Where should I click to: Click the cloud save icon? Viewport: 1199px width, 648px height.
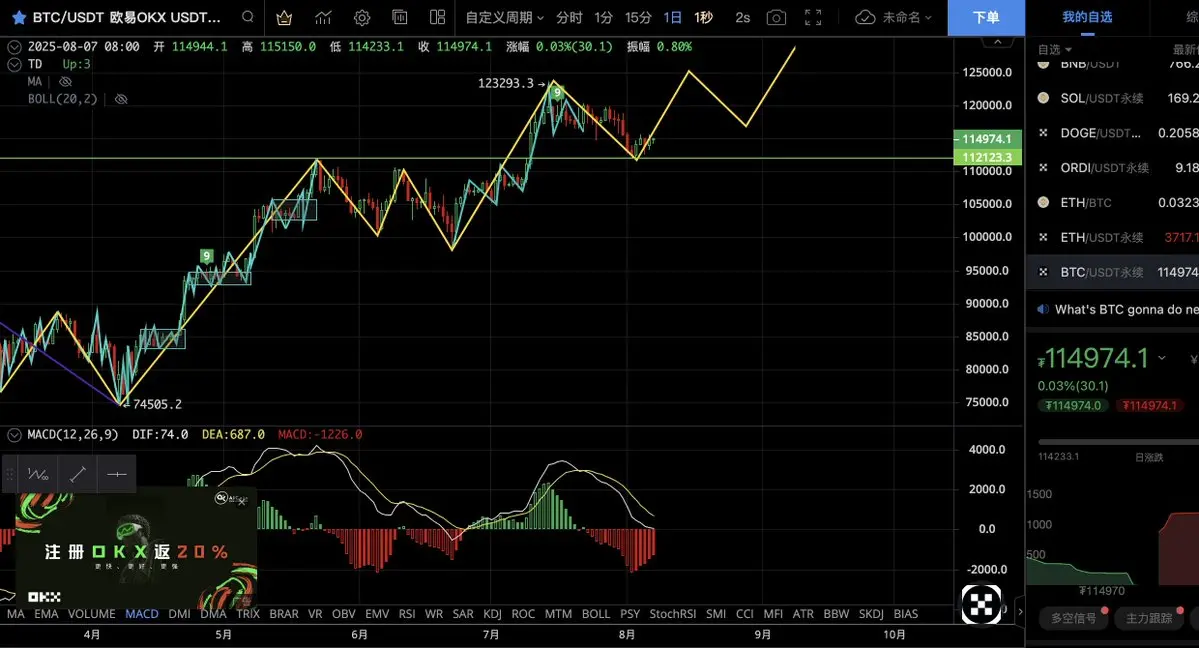click(x=865, y=18)
